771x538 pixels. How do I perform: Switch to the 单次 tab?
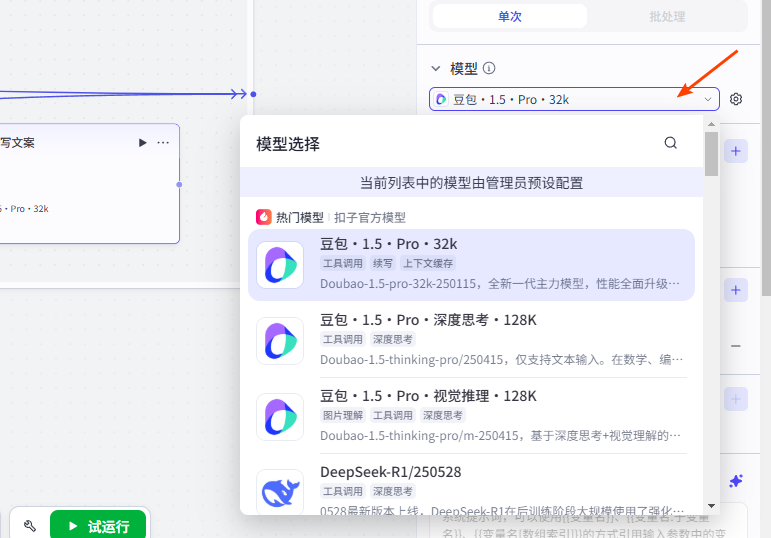click(x=509, y=17)
